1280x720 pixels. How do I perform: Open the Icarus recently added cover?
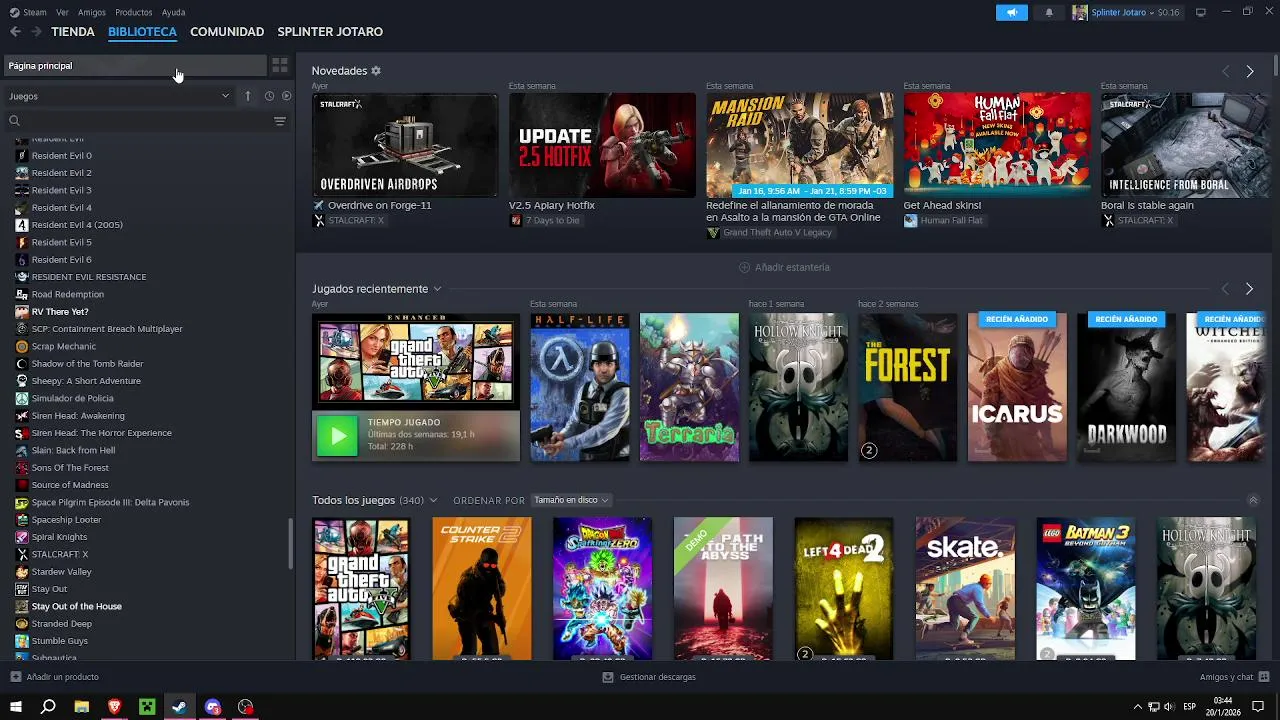click(1017, 387)
